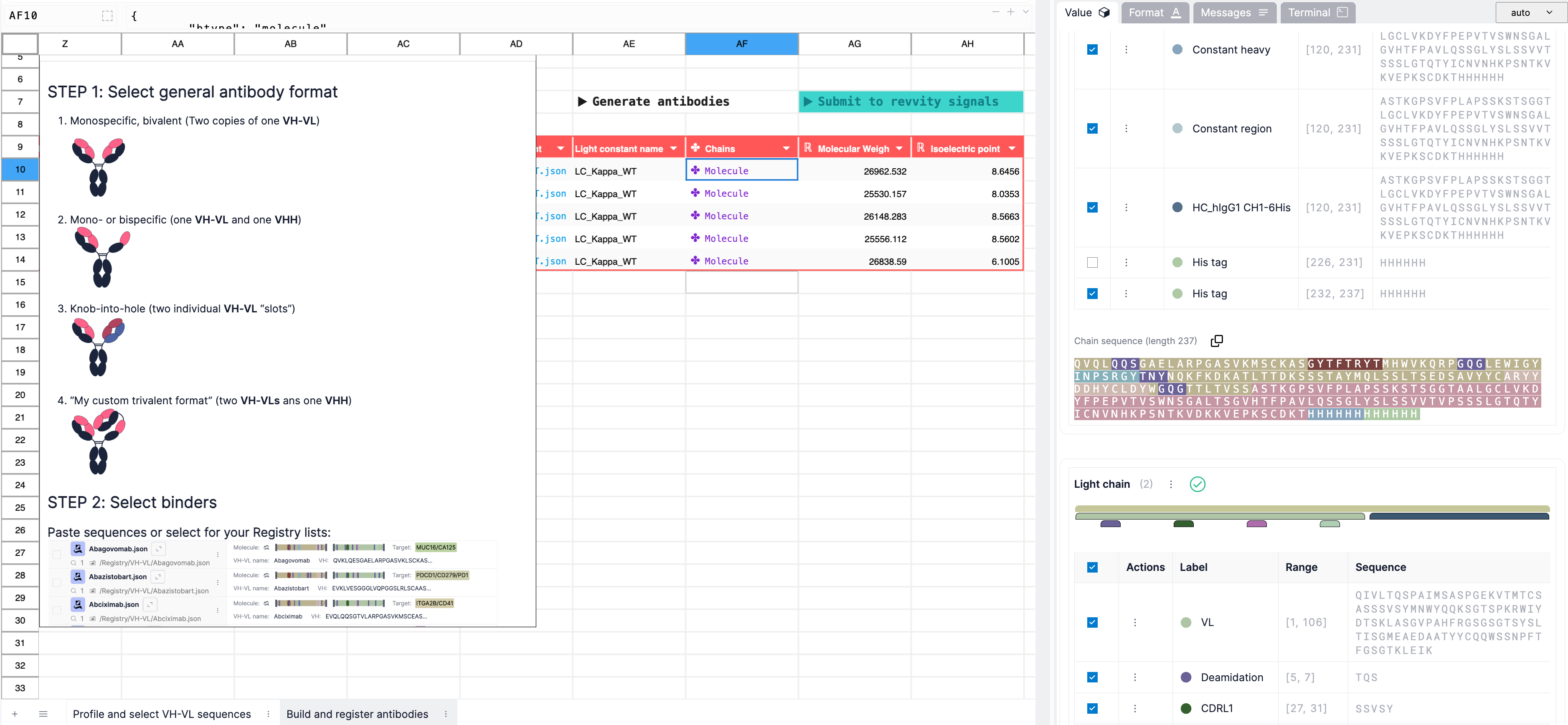Image resolution: width=1568 pixels, height=725 pixels.
Task: Select the row 10 header
Action: 20,169
